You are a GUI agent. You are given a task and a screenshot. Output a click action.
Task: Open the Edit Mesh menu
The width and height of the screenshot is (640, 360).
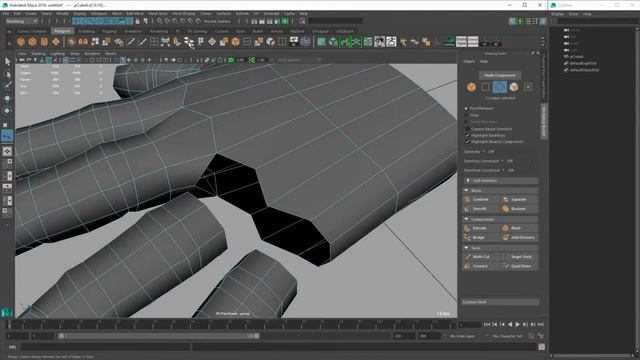point(135,13)
